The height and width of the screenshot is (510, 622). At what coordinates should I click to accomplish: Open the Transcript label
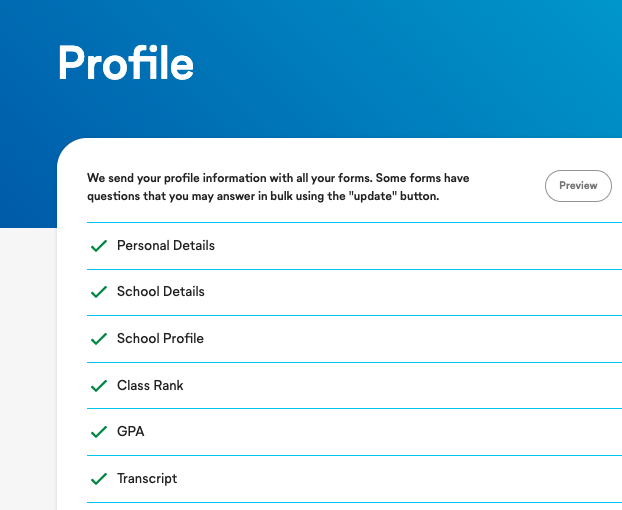pos(147,478)
